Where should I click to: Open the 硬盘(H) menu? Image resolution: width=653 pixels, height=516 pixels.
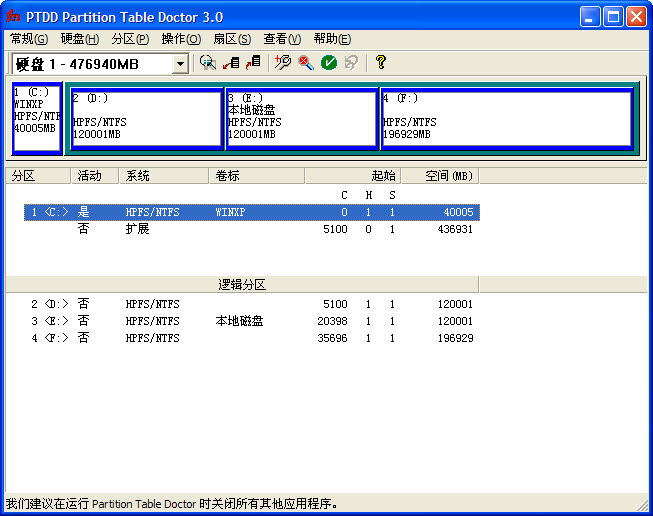[80, 39]
